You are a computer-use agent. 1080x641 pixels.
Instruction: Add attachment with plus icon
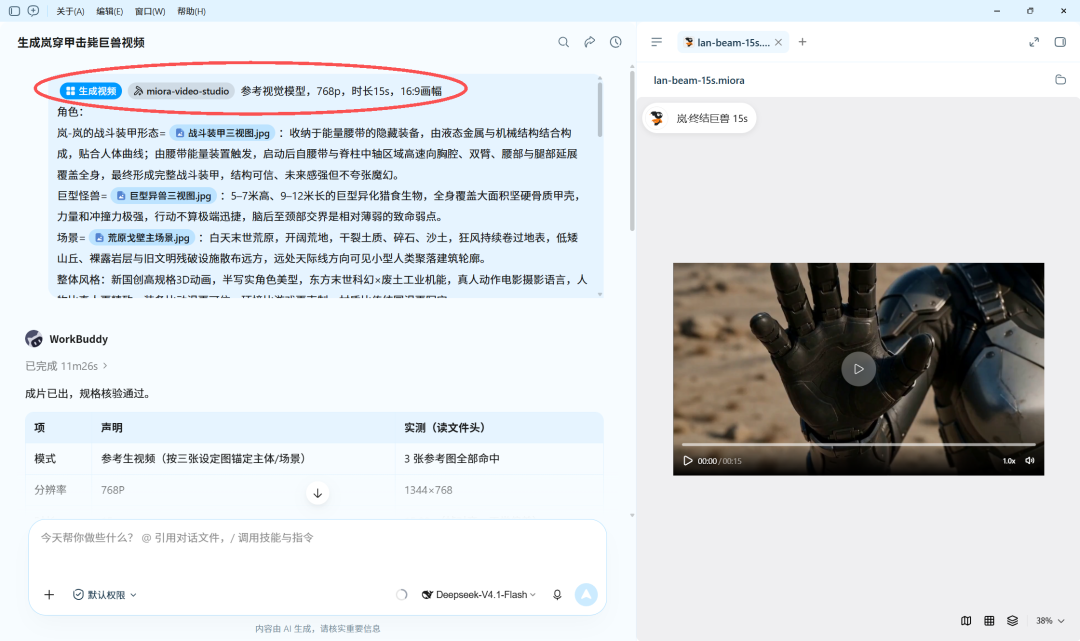(49, 595)
